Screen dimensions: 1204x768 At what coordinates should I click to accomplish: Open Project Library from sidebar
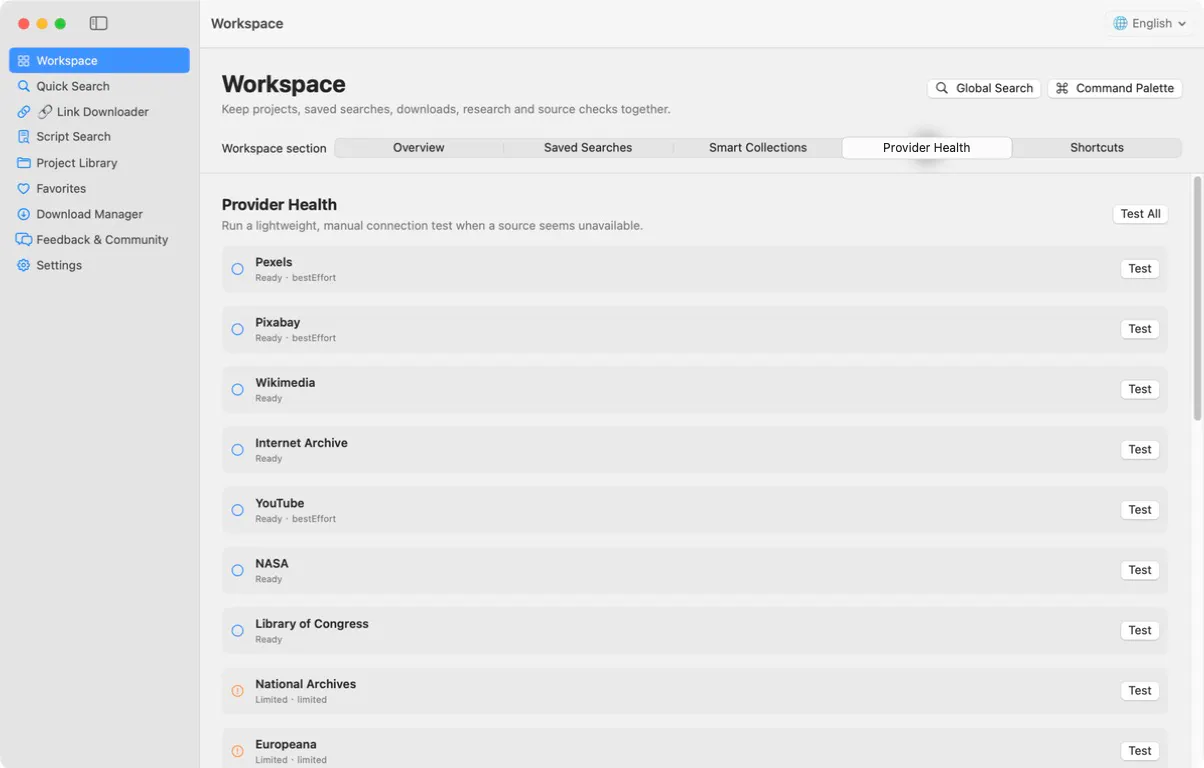[x=99, y=163]
